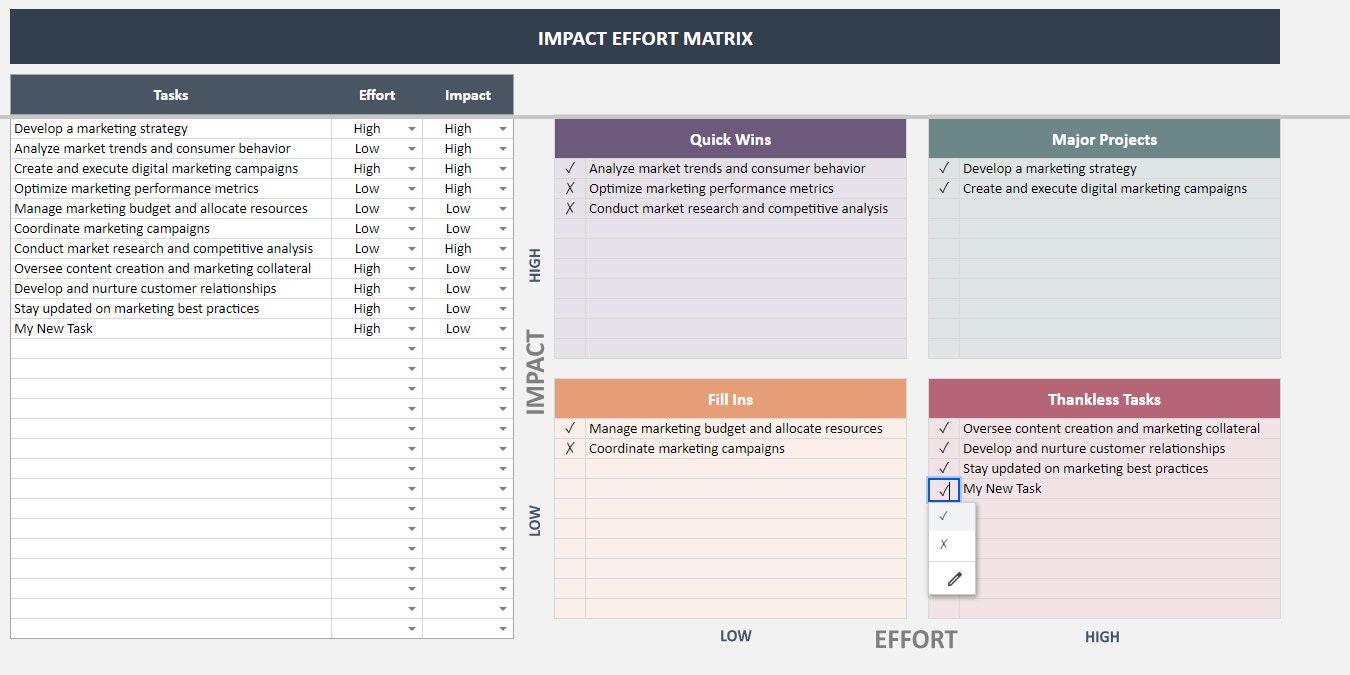Click the checkmark beside Stay updated on marketing best practices

[944, 468]
